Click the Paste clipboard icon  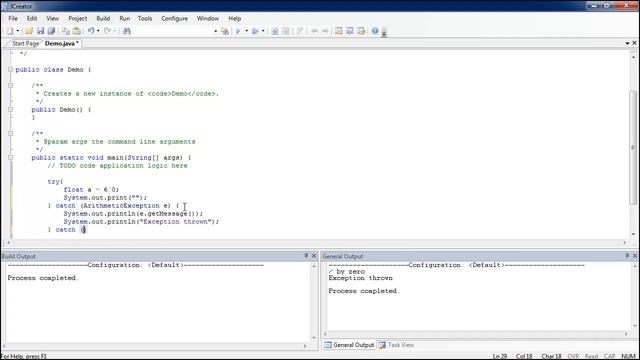pyautogui.click(x=76, y=31)
